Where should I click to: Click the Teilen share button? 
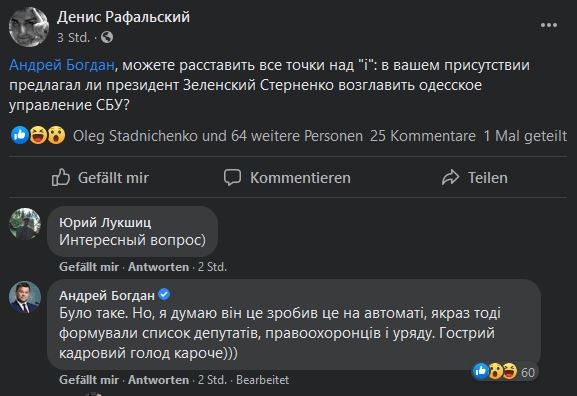[x=475, y=178]
